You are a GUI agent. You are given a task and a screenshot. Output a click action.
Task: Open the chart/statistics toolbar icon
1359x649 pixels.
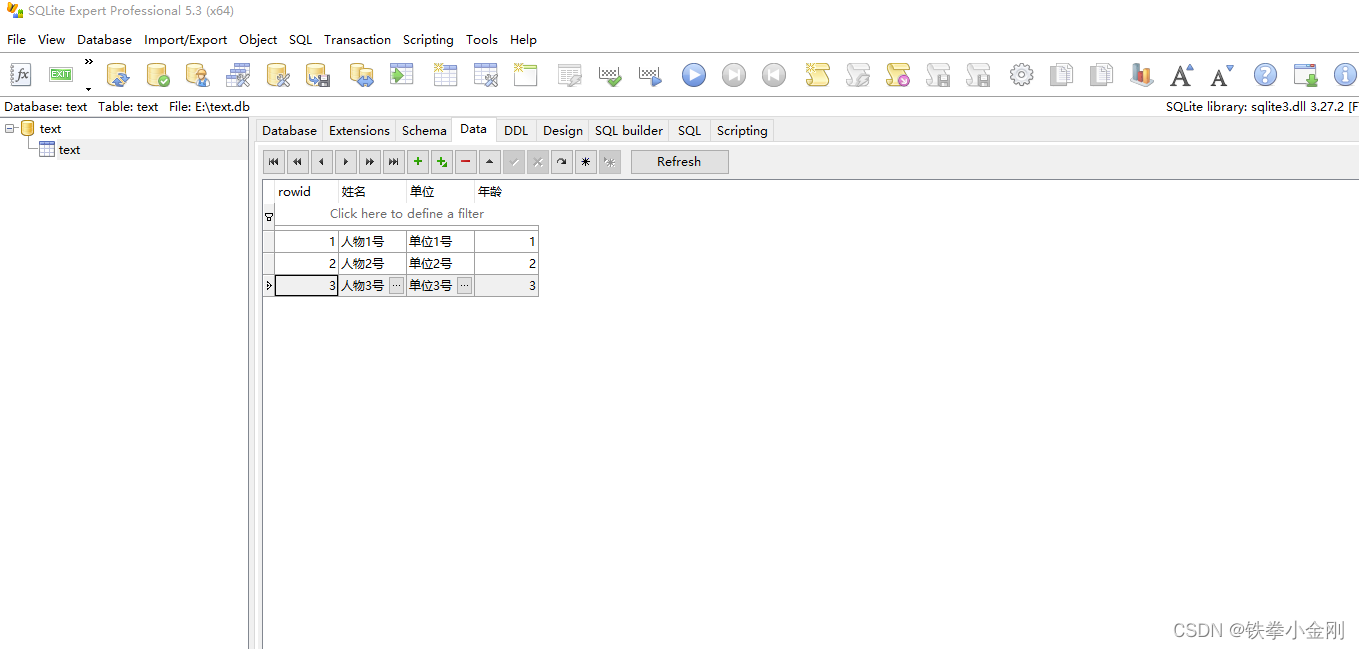click(x=1141, y=74)
